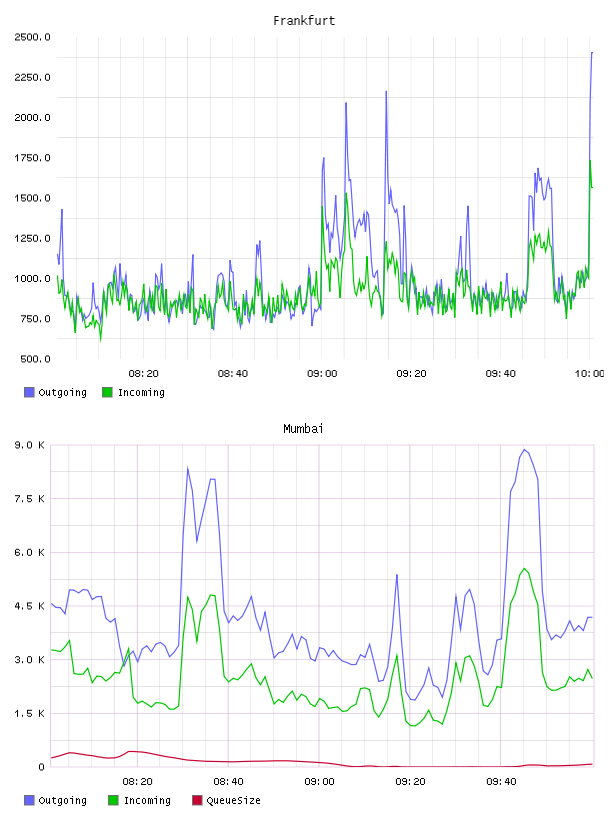Click the 2500.0 y-axis label in Frankfurt
The image size is (608, 816).
[32, 37]
